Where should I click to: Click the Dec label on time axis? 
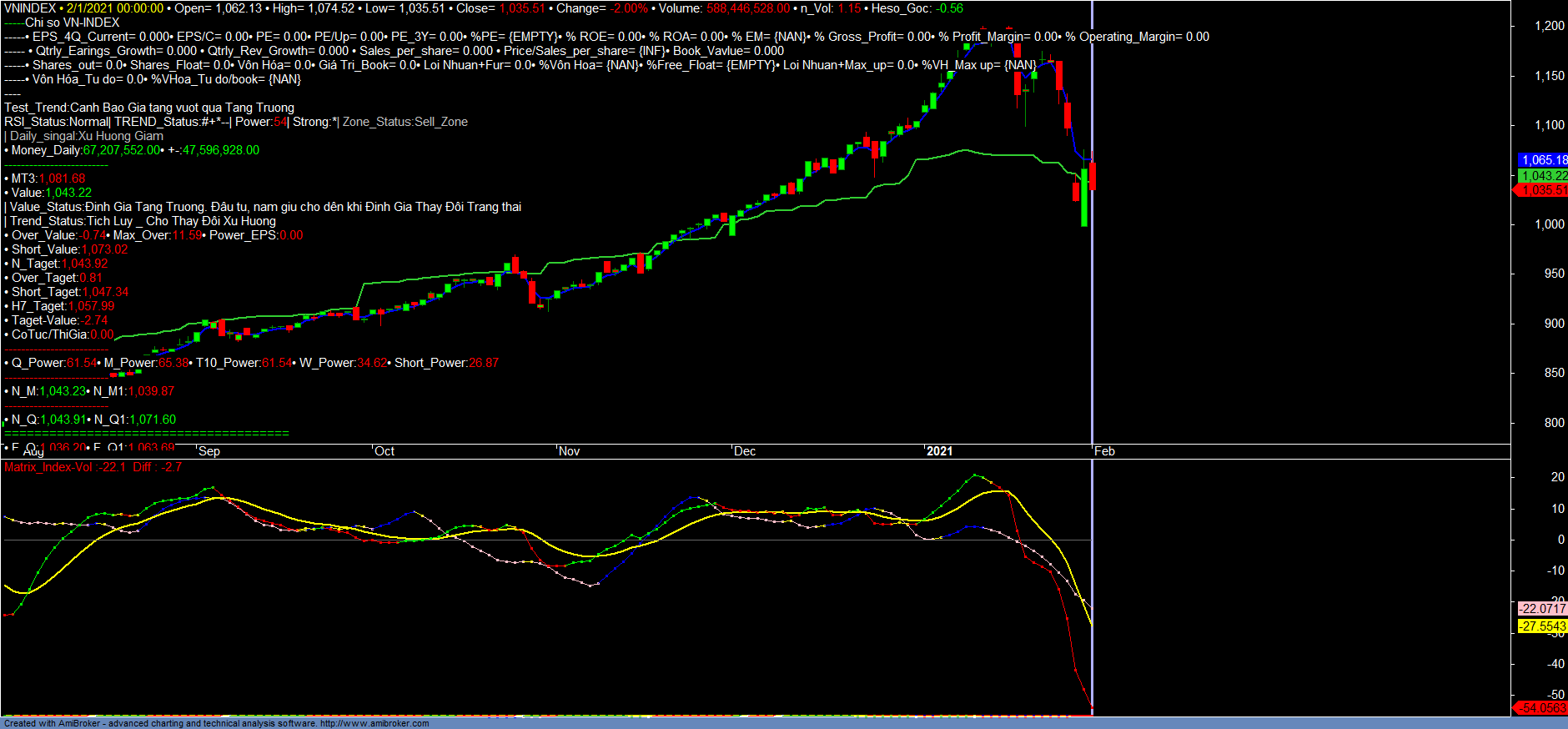(745, 451)
